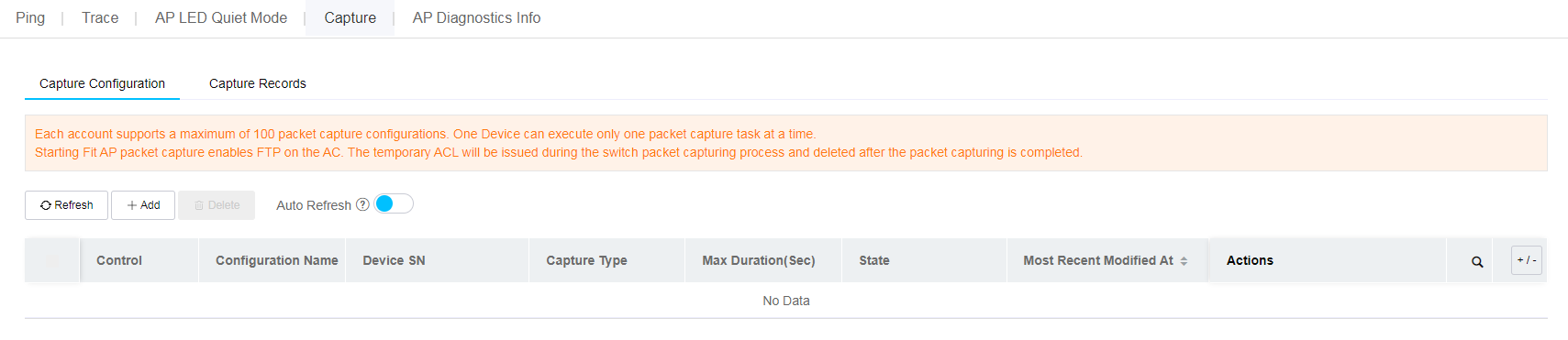
Task: Go to the Trace tab
Action: tap(100, 17)
